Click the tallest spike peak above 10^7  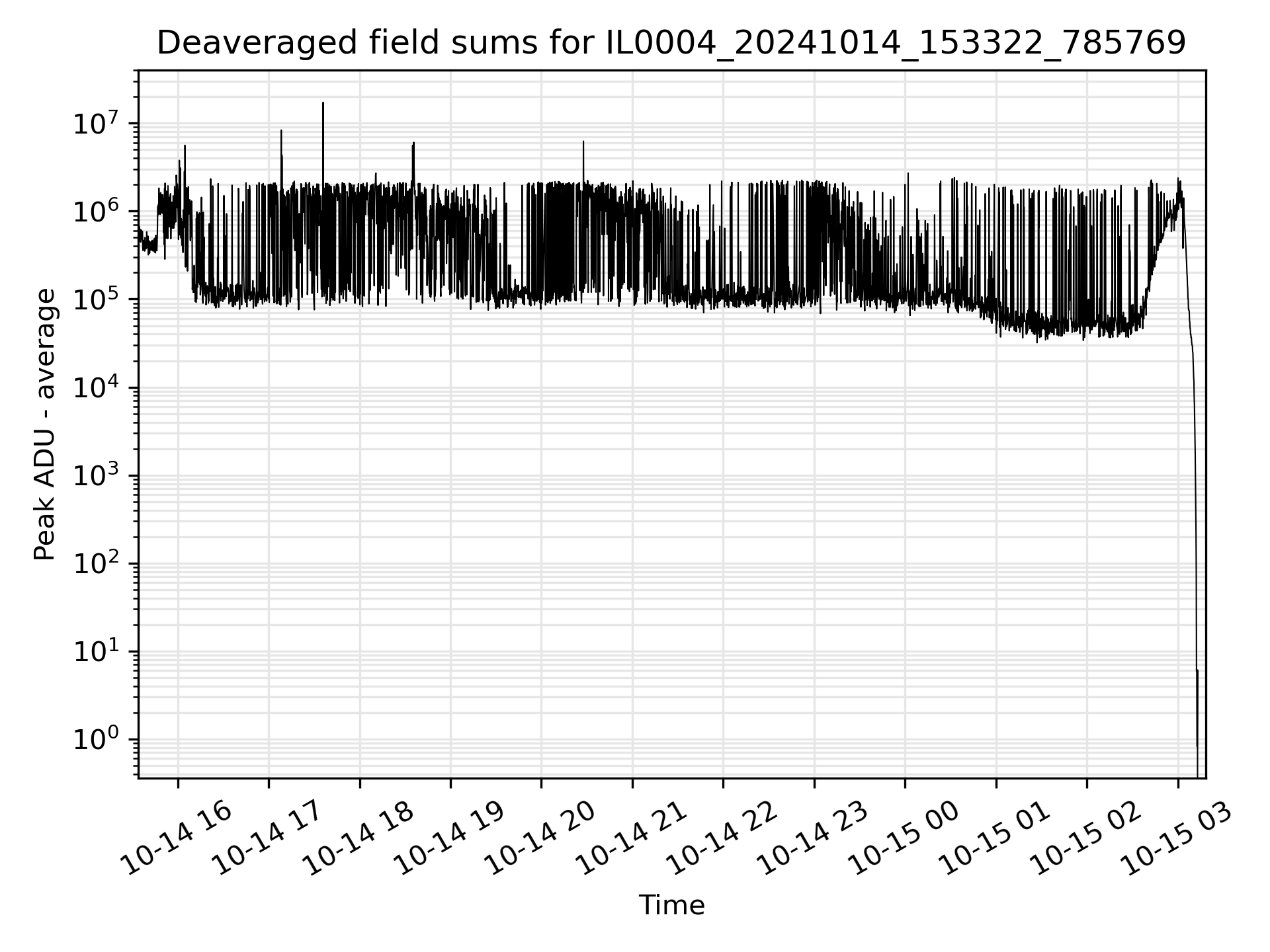tap(323, 104)
